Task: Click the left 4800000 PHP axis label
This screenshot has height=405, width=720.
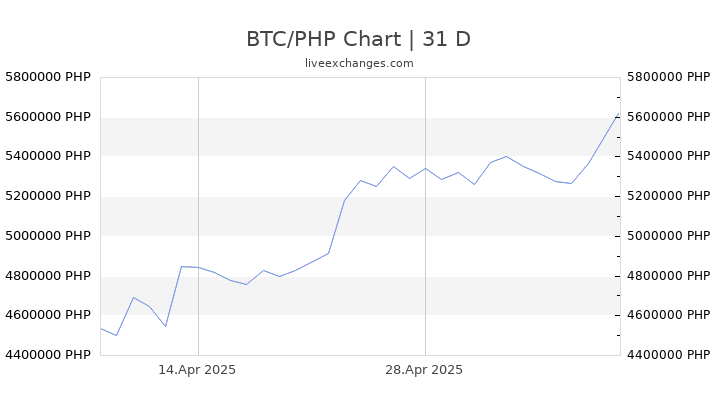Action: click(x=48, y=276)
